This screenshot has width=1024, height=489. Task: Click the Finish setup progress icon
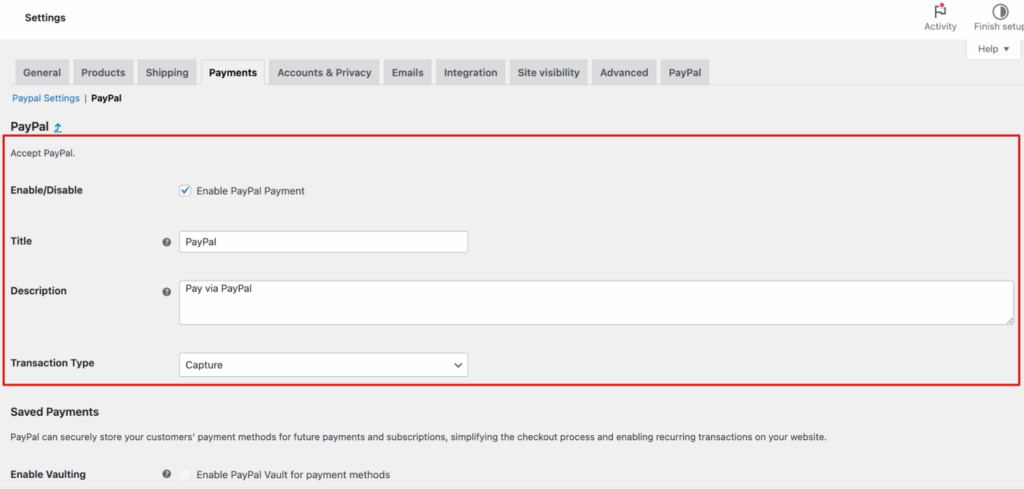click(x=1000, y=11)
